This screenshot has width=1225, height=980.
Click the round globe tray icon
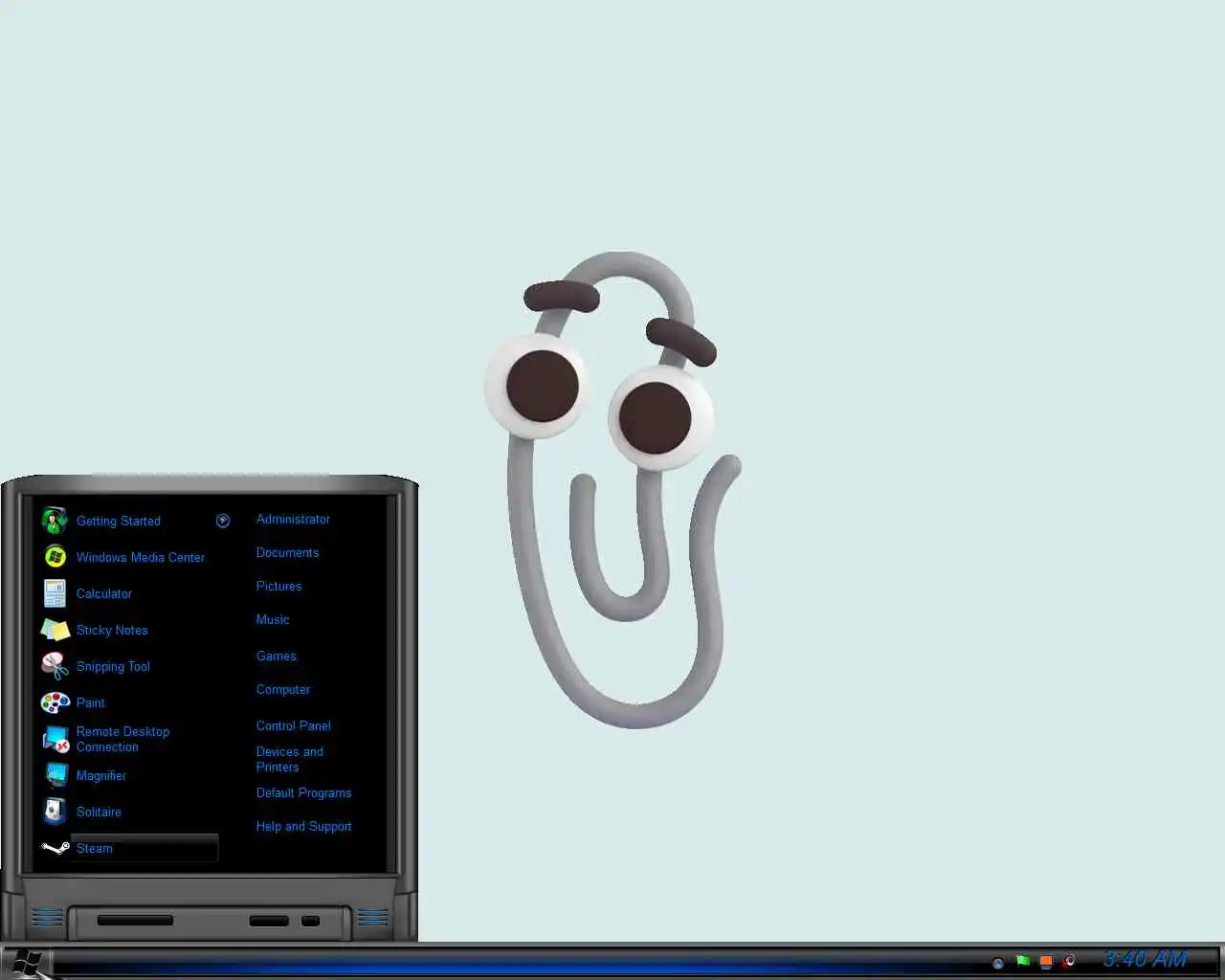(998, 963)
